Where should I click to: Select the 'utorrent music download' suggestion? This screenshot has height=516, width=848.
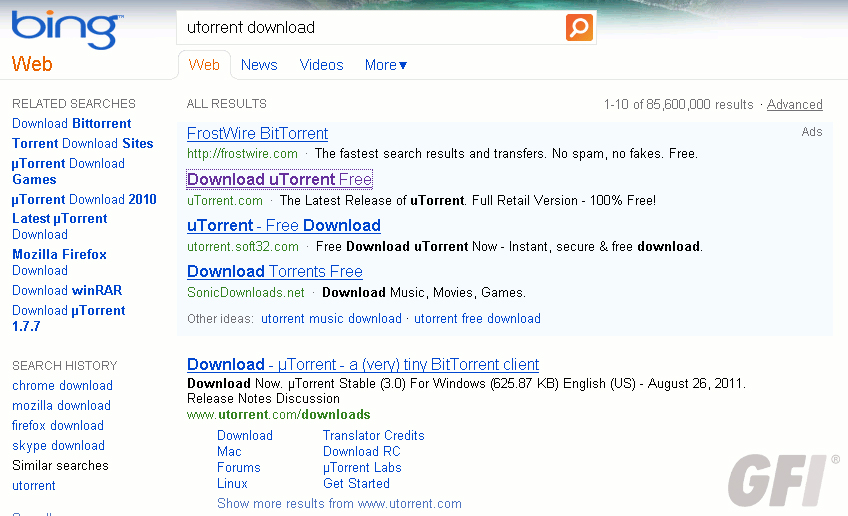(332, 319)
